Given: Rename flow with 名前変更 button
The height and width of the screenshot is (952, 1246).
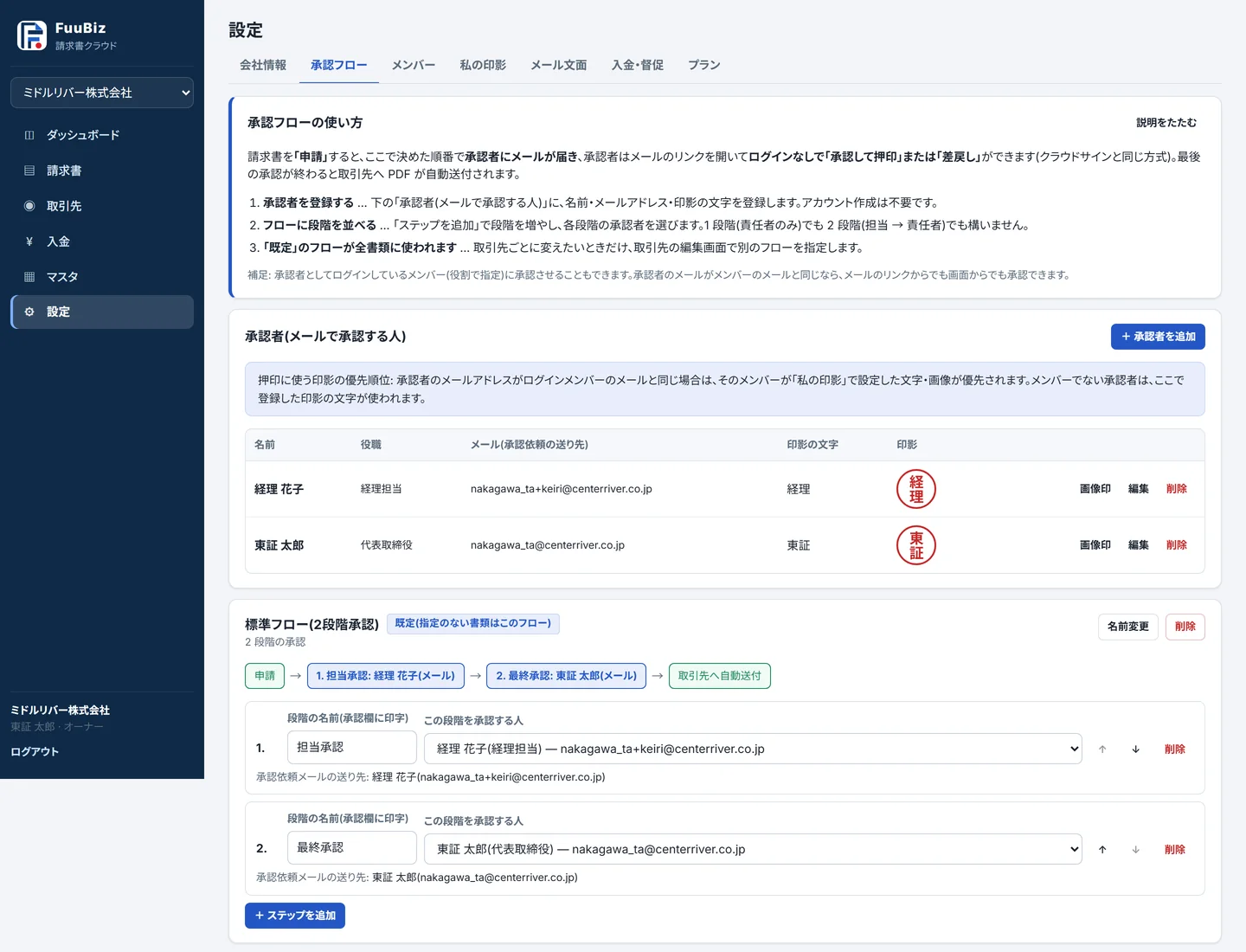Looking at the screenshot, I should 1128,627.
